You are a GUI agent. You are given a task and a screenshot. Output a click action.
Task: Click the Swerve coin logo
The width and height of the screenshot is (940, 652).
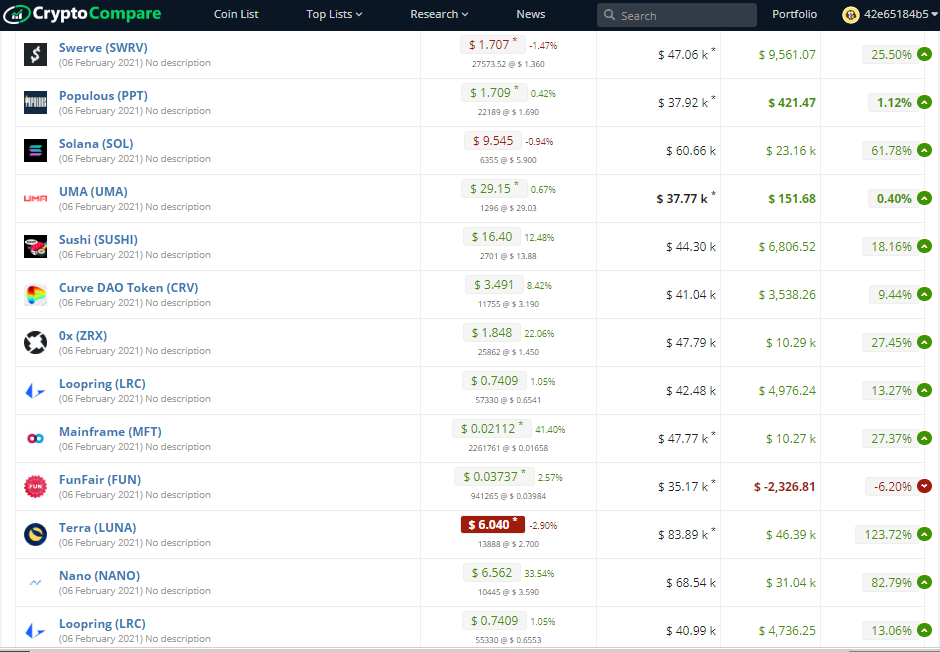35,55
